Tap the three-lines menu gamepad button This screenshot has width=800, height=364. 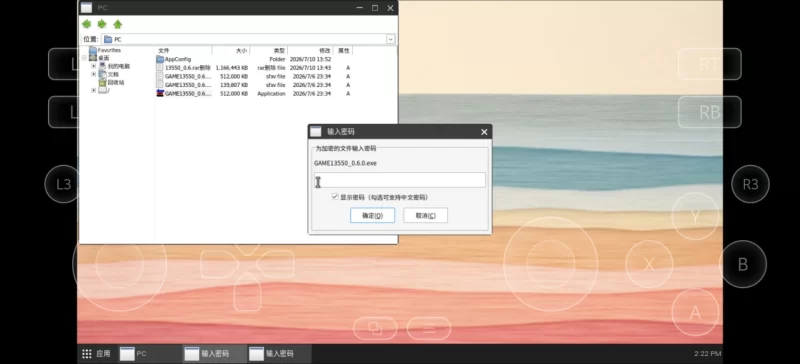429,328
